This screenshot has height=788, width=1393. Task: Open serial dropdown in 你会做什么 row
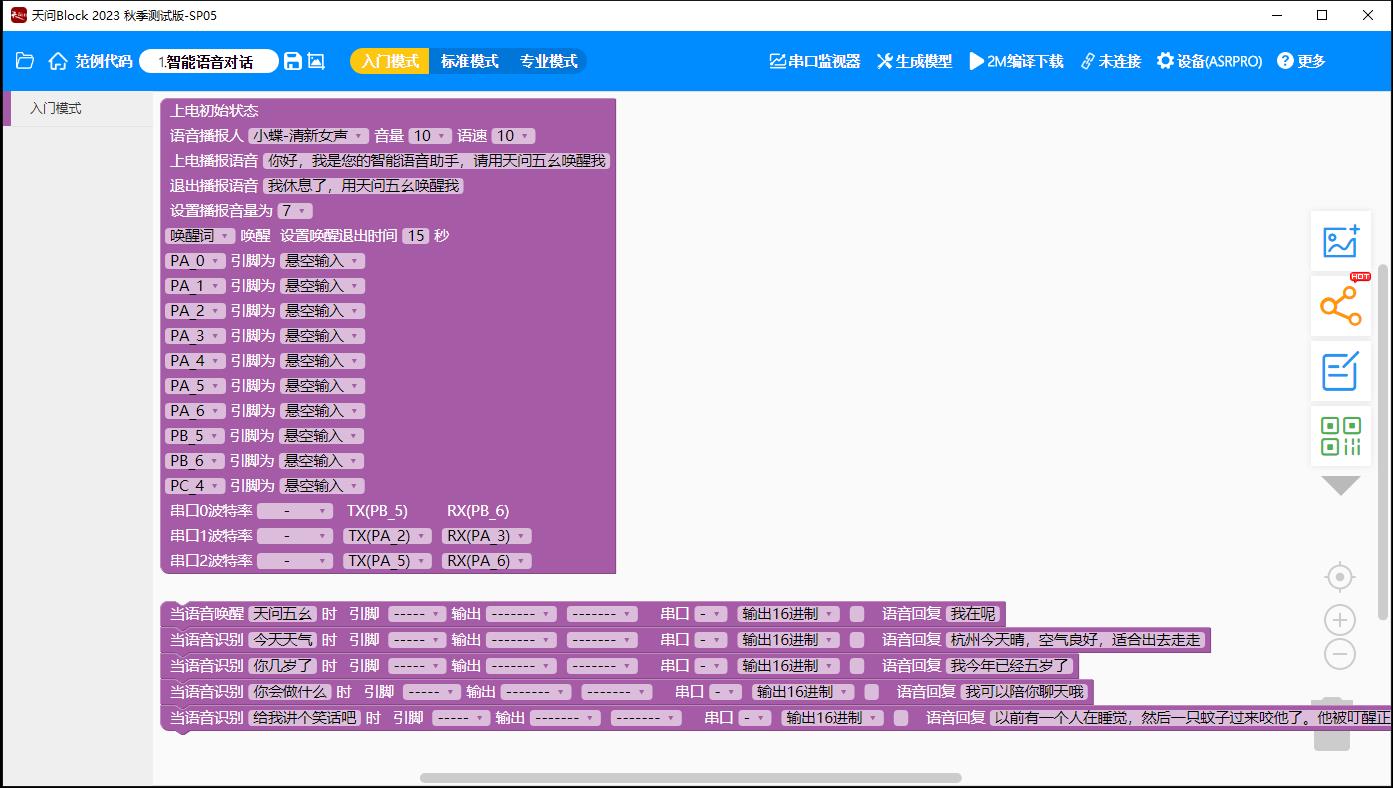click(x=726, y=691)
